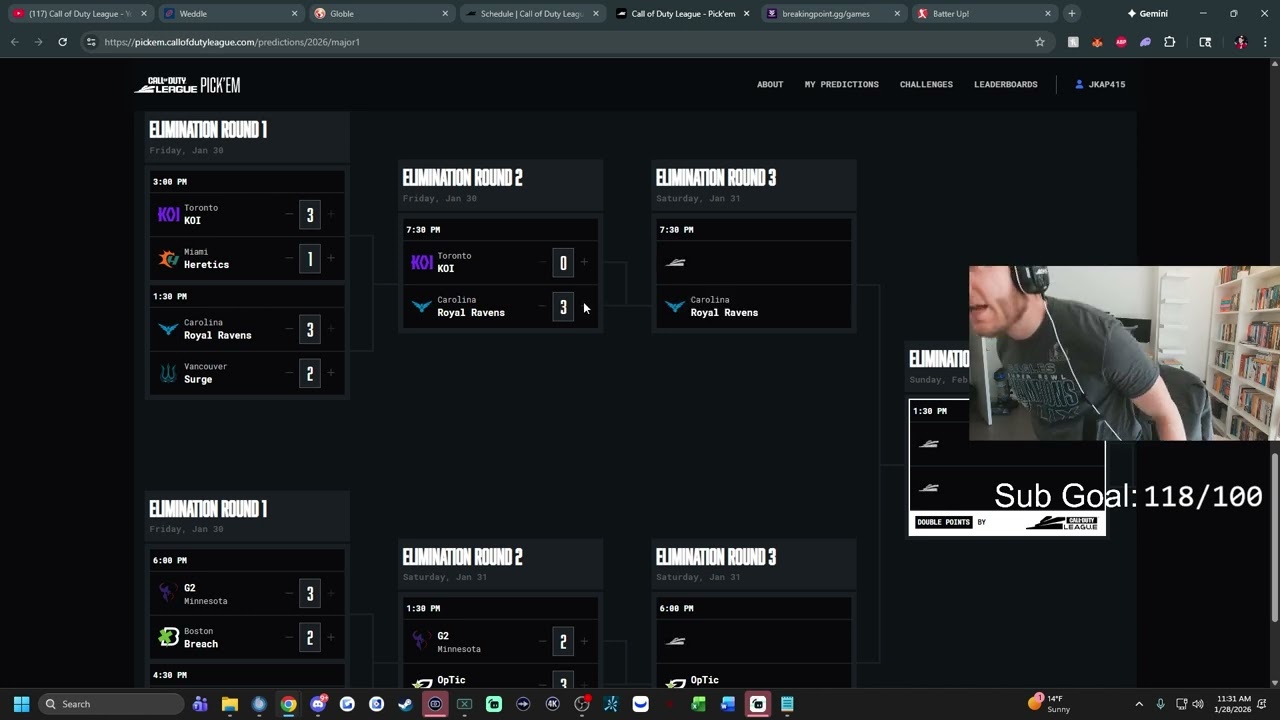Viewport: 1280px width, 720px height.
Task: Decrease the Vancouver Surge score
Action: (x=289, y=373)
